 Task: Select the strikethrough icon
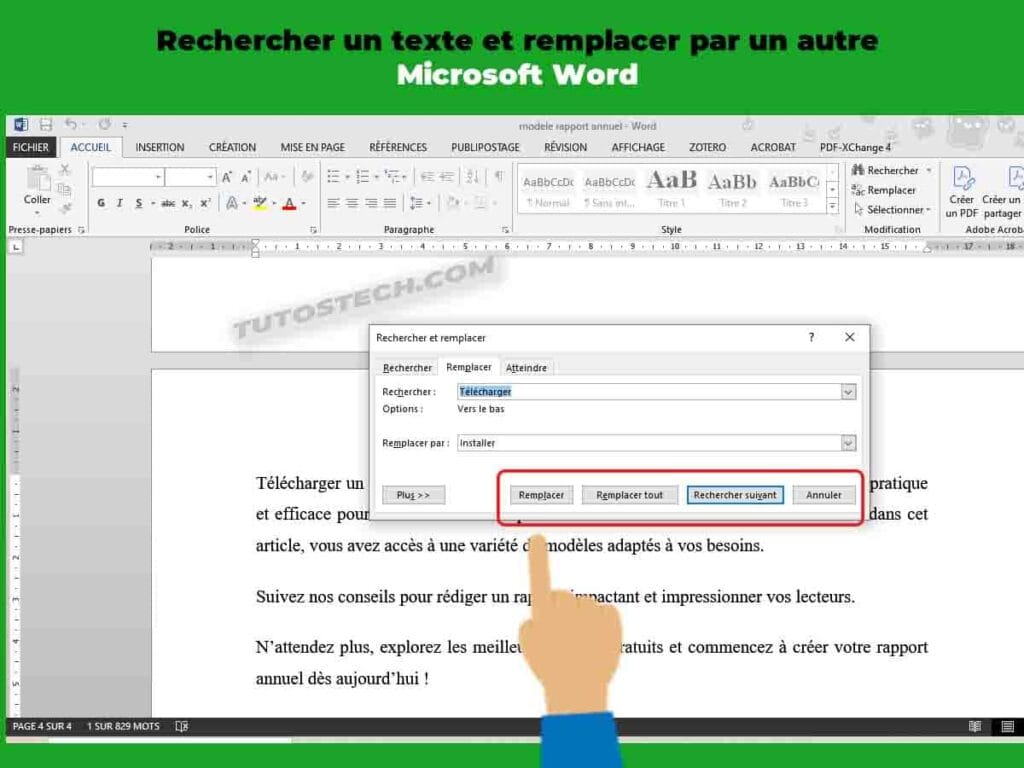(167, 202)
